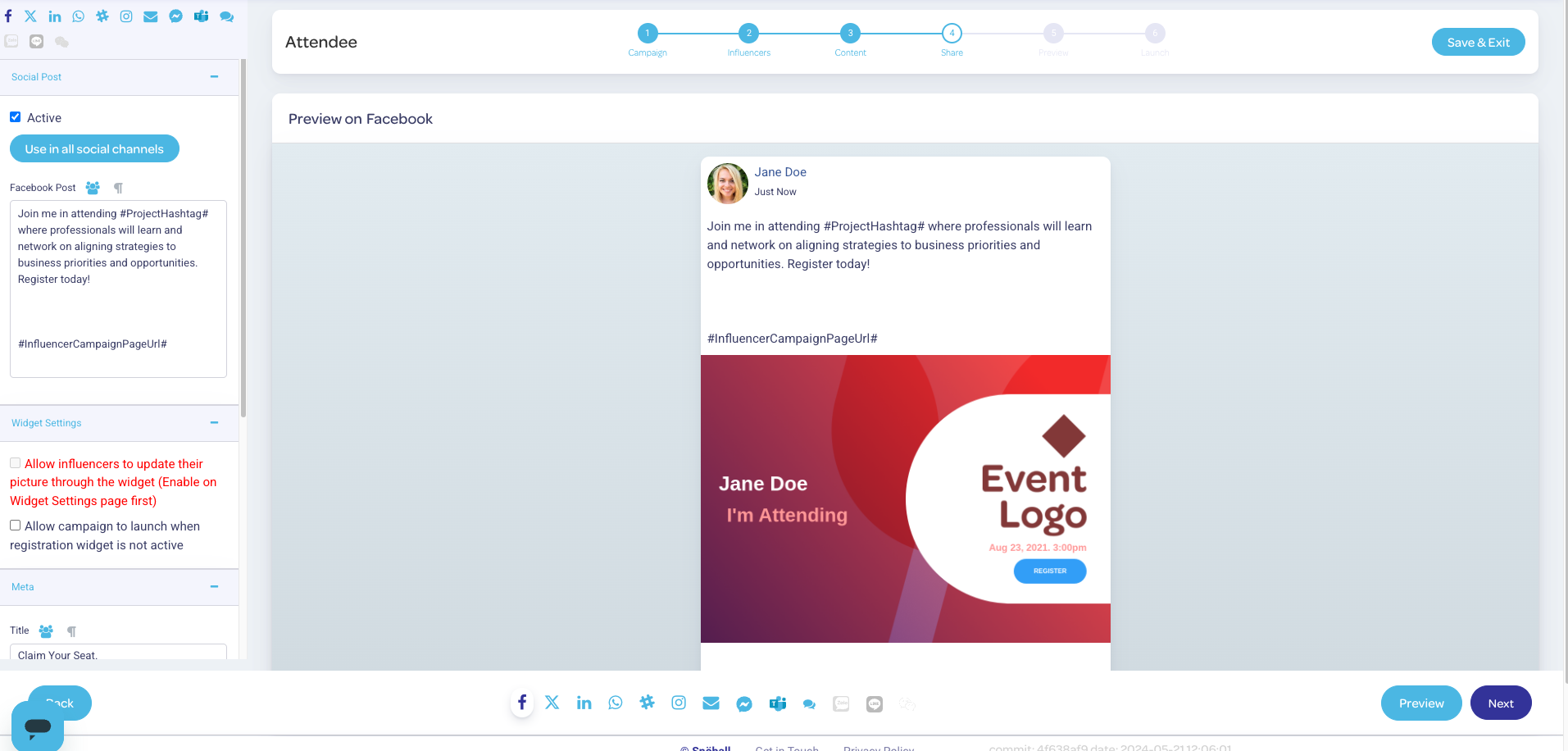Image resolution: width=1568 pixels, height=751 pixels.
Task: Collapse the Social Post section
Action: click(214, 77)
